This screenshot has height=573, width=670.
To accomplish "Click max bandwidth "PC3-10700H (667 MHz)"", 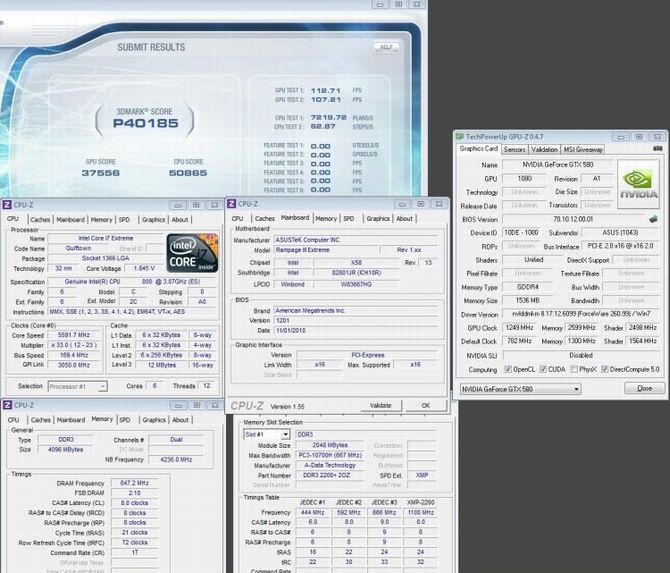I will click(x=330, y=455).
